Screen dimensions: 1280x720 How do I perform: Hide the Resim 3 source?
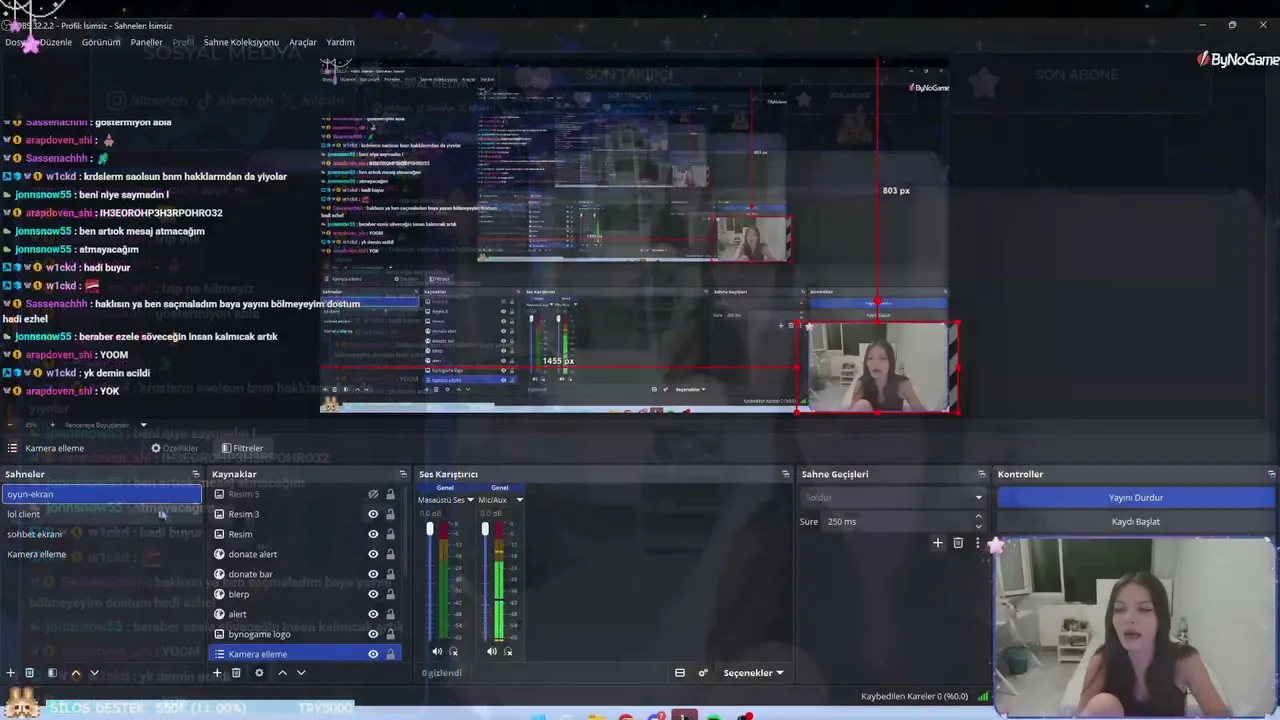coord(373,514)
